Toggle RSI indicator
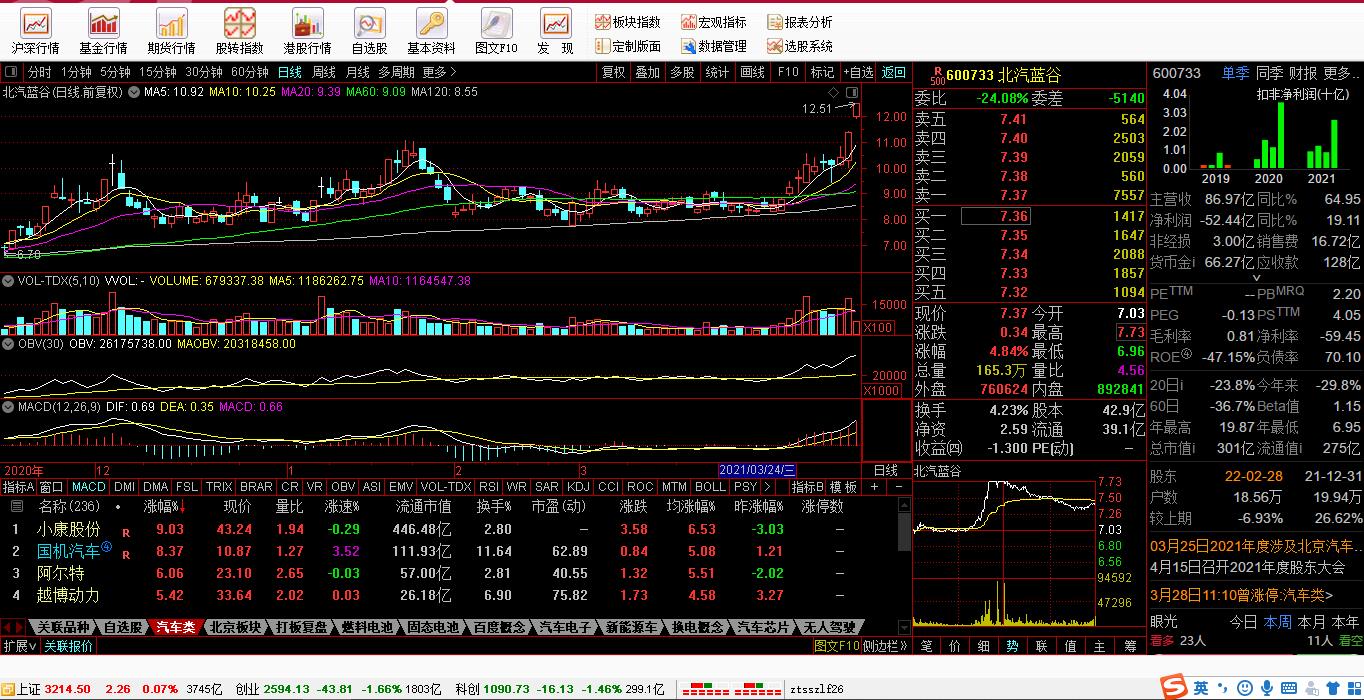The image size is (1364, 700). tap(489, 487)
